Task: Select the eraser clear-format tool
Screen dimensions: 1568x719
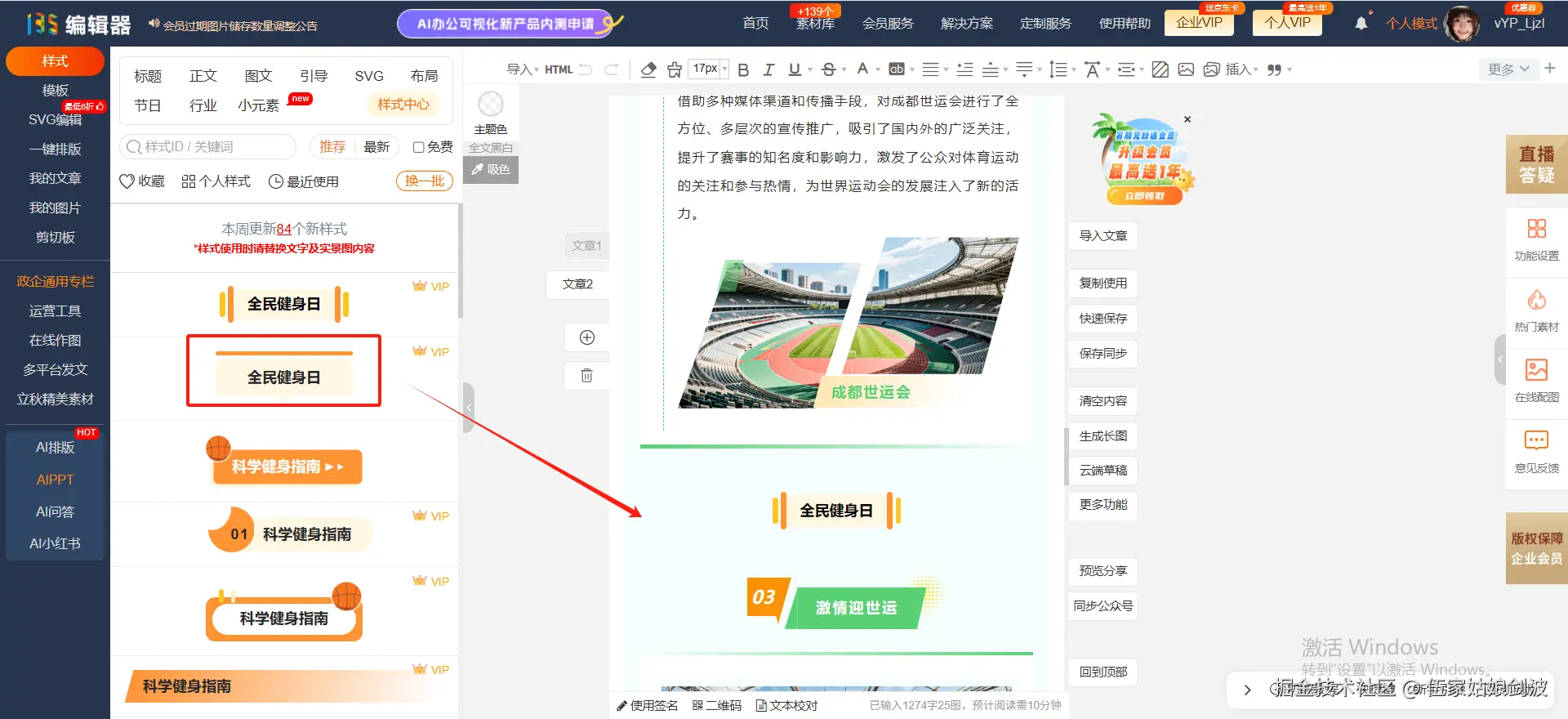Action: [x=648, y=69]
